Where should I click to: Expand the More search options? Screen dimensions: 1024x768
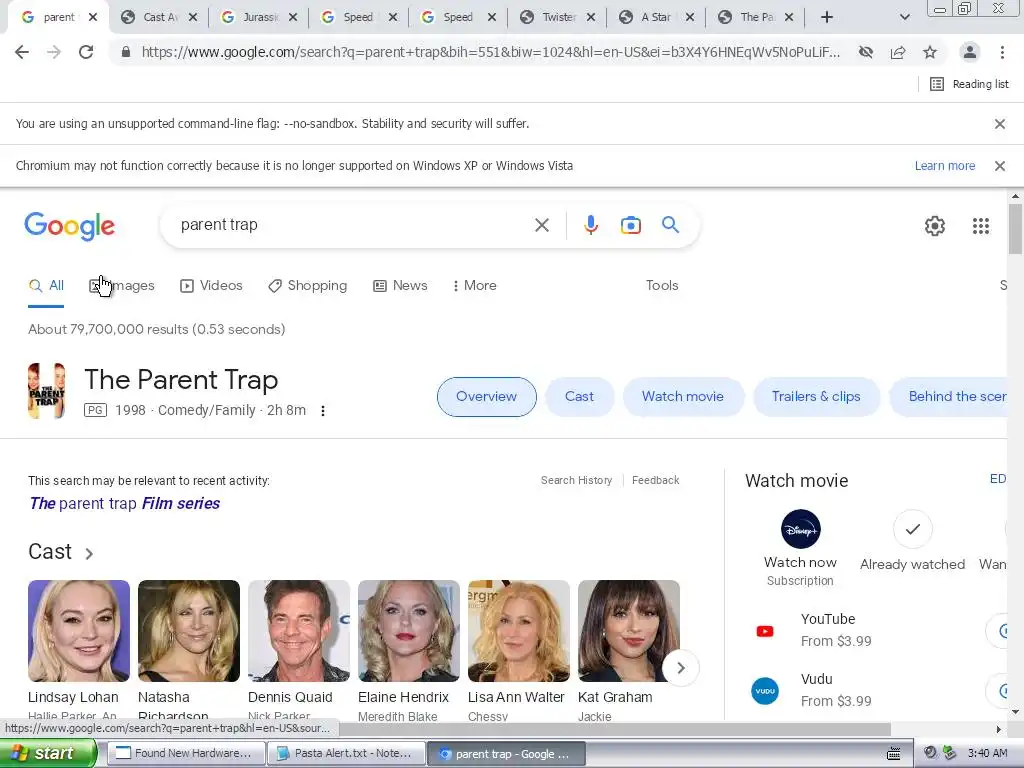pyautogui.click(x=475, y=285)
